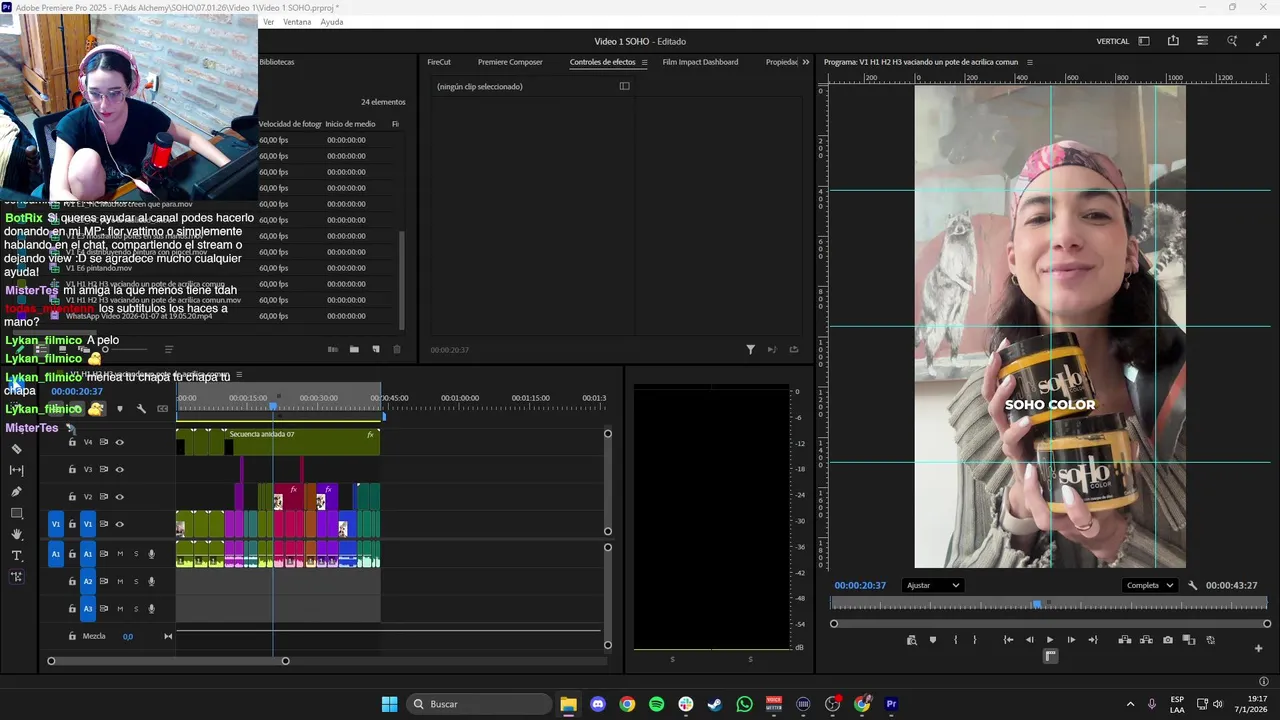Click the new item icon in Project panel
The height and width of the screenshot is (720, 1280).
point(376,350)
